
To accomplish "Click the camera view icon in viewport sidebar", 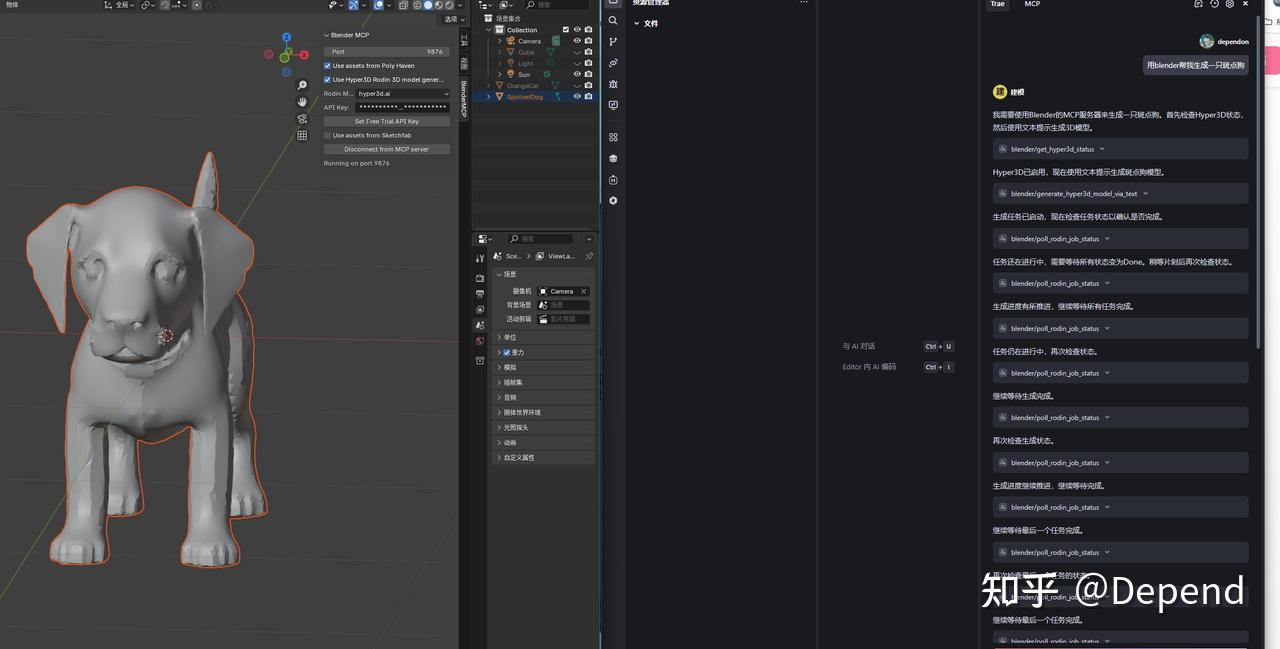I will pyautogui.click(x=302, y=116).
